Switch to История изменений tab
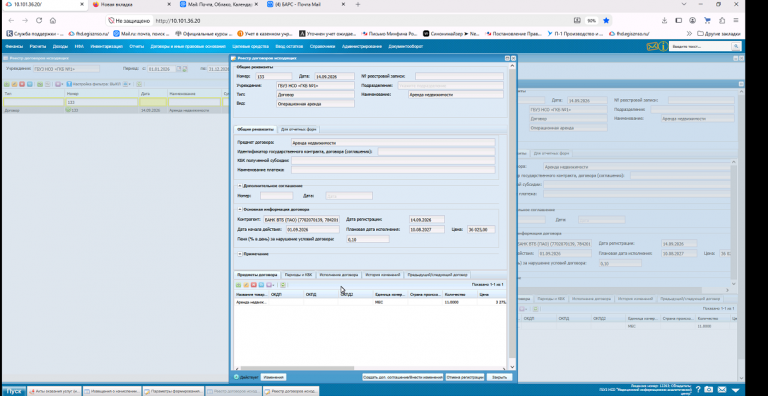768x396 pixels. (383, 275)
